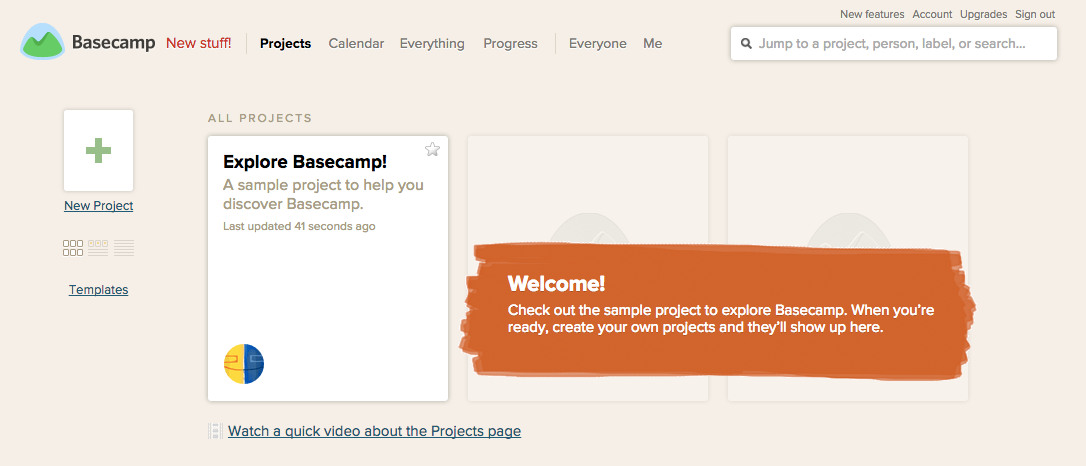Click the film strip video icon
The width and height of the screenshot is (1086, 466).
click(215, 431)
